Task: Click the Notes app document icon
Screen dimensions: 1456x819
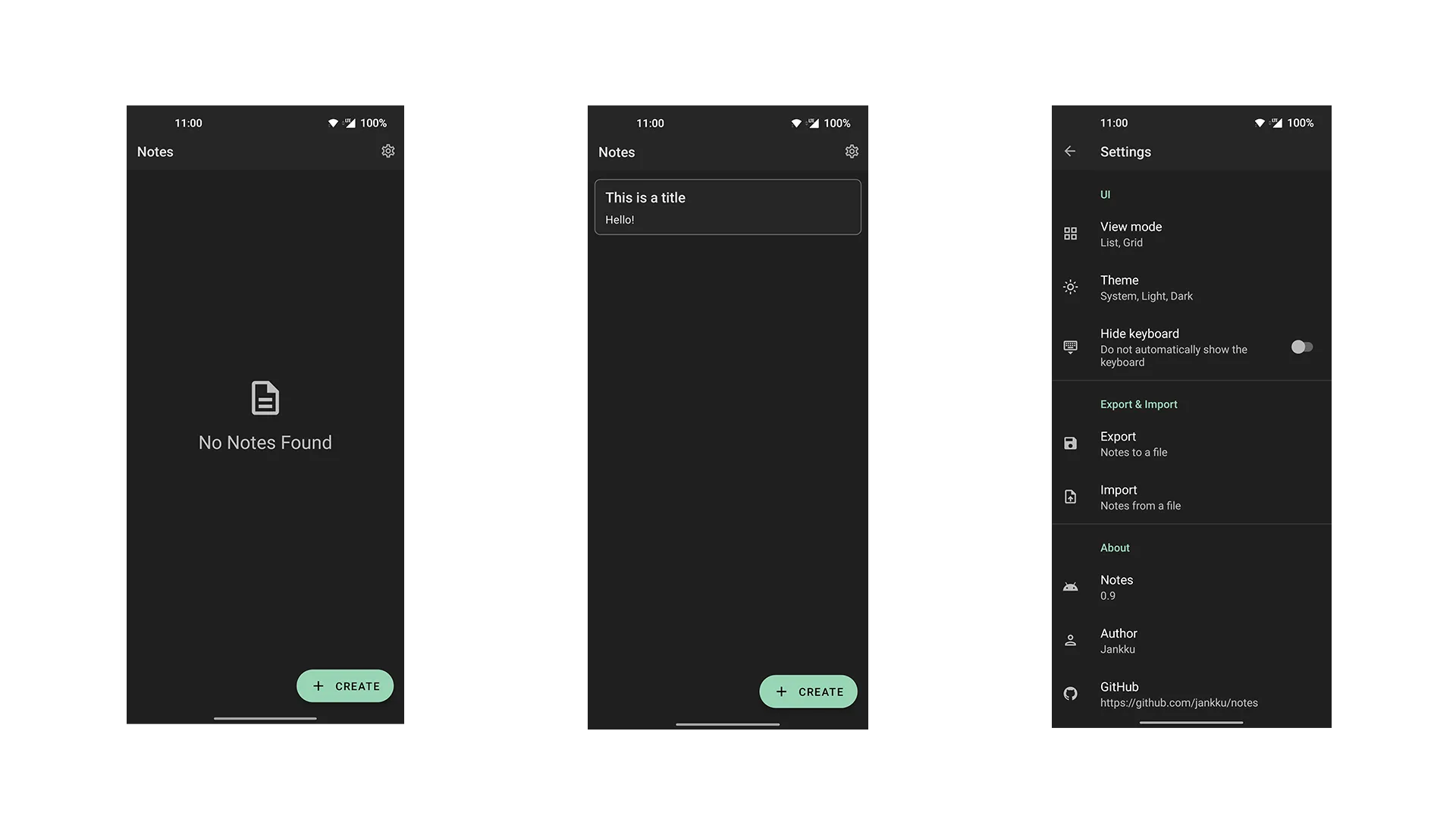Action: point(264,398)
